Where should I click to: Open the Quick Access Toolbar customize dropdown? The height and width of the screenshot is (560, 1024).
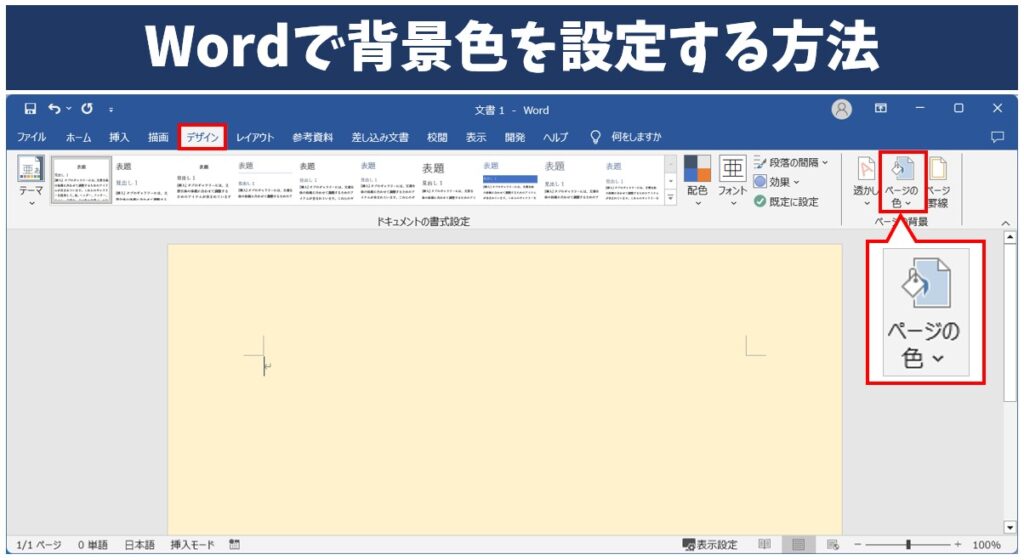point(111,110)
